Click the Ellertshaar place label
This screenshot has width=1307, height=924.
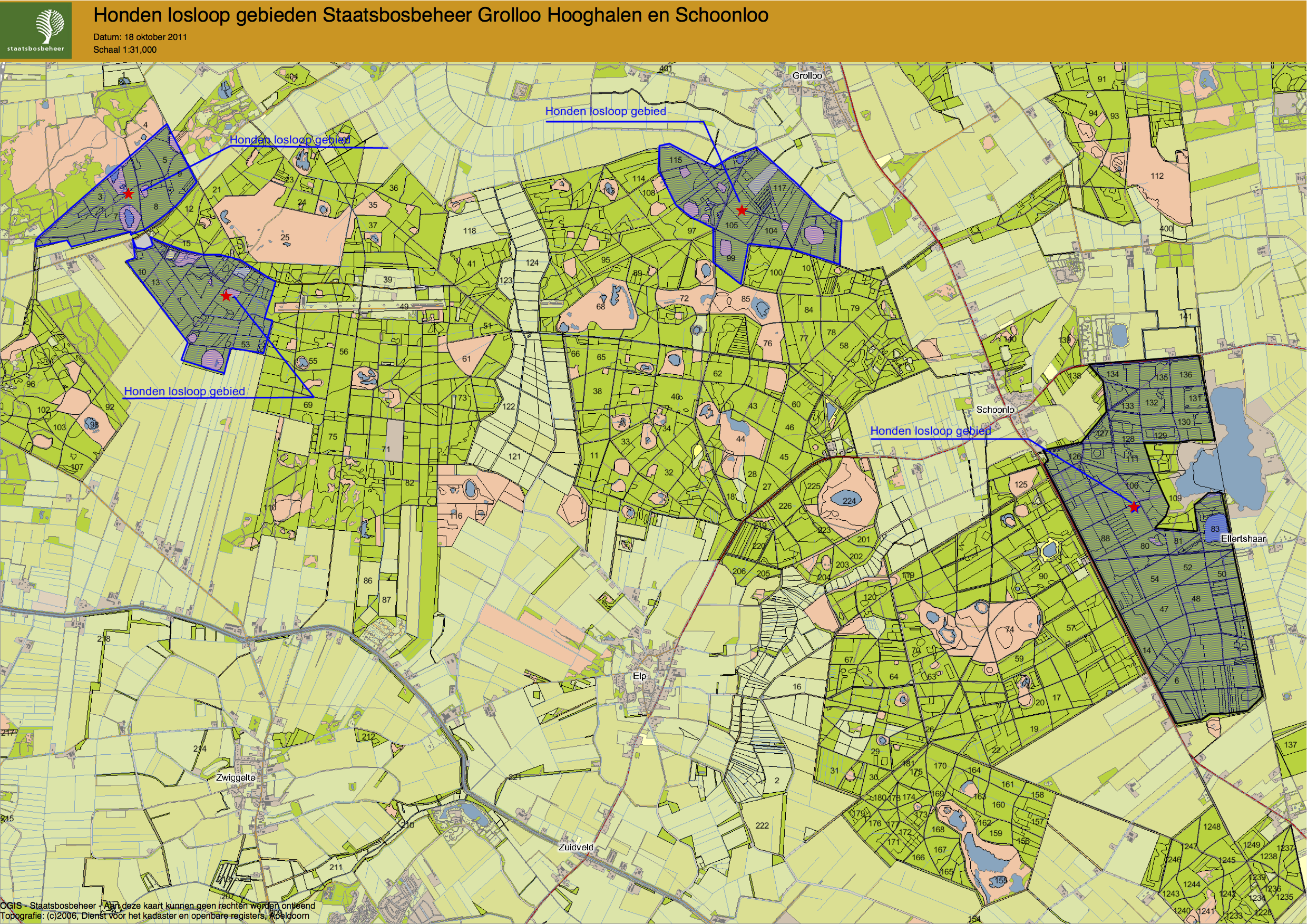(x=1243, y=539)
